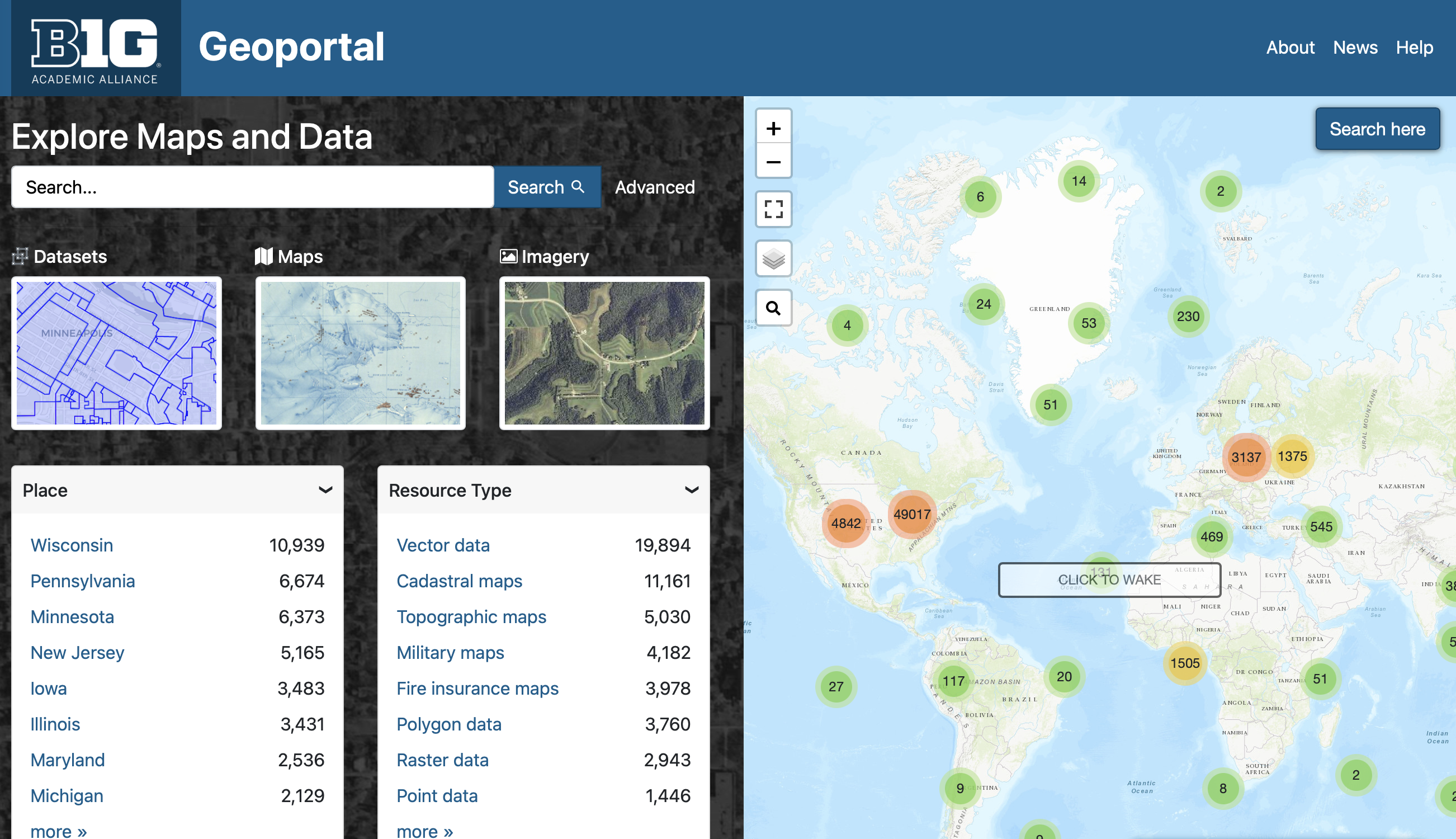
Task: Show more Place facet values
Action: click(x=59, y=831)
